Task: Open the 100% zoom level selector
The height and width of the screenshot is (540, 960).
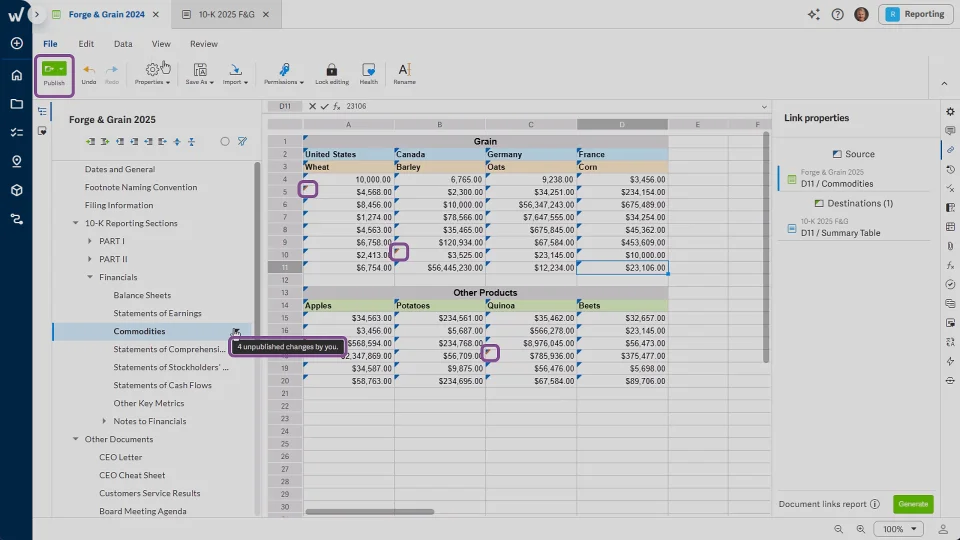Action: 899,529
